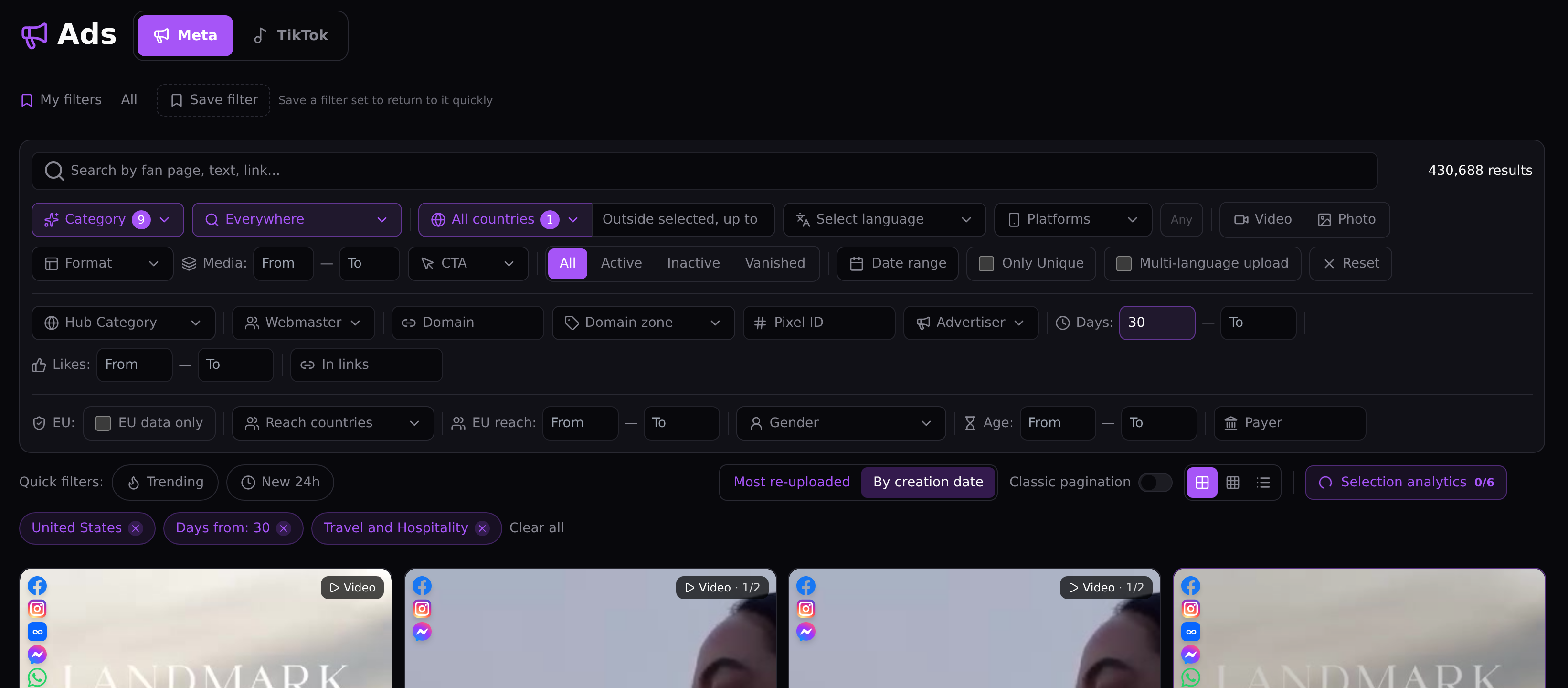Switch to large grid view icon
1568x688 pixels.
point(1202,483)
